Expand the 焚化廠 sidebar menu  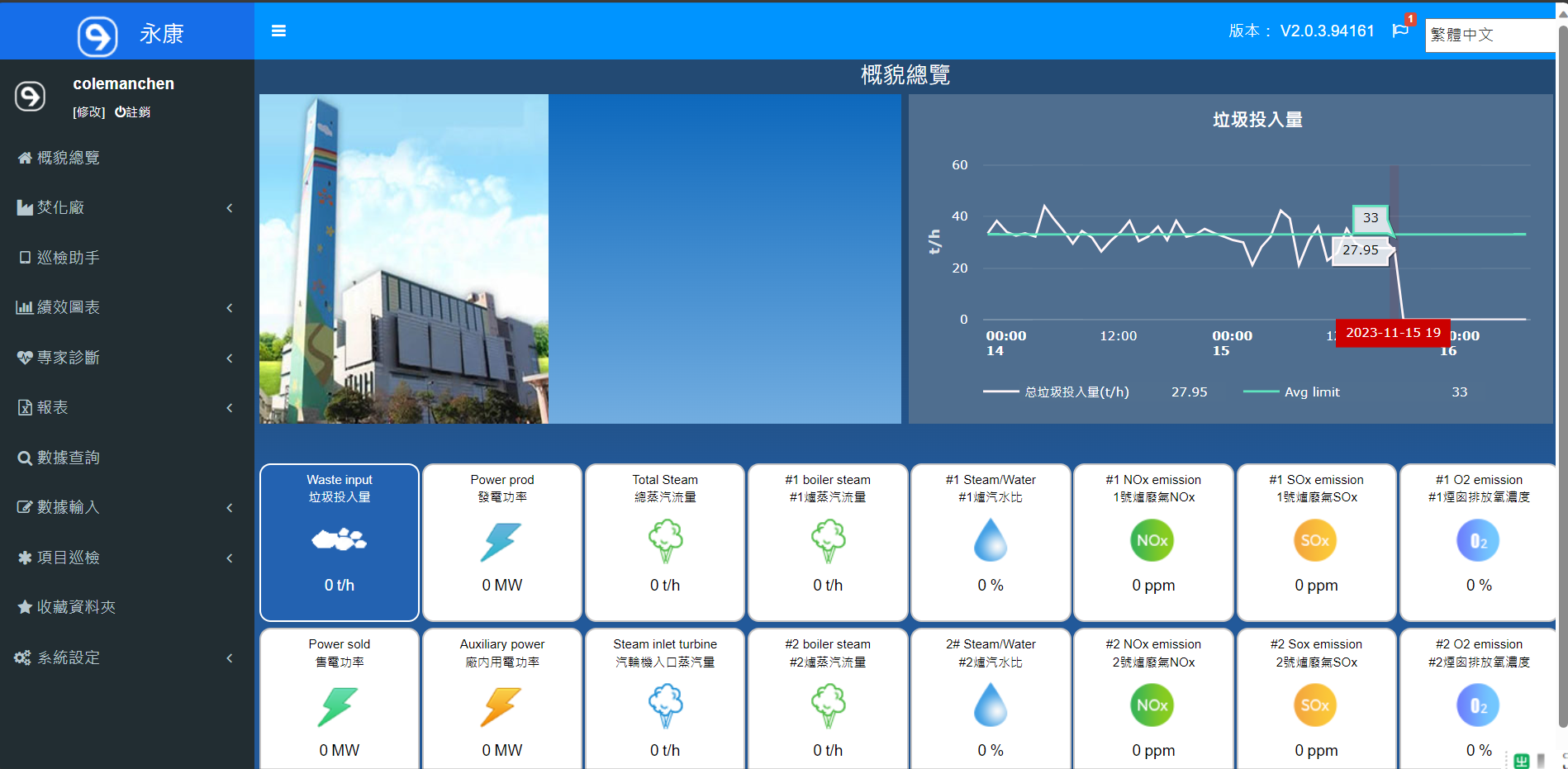pyautogui.click(x=124, y=208)
